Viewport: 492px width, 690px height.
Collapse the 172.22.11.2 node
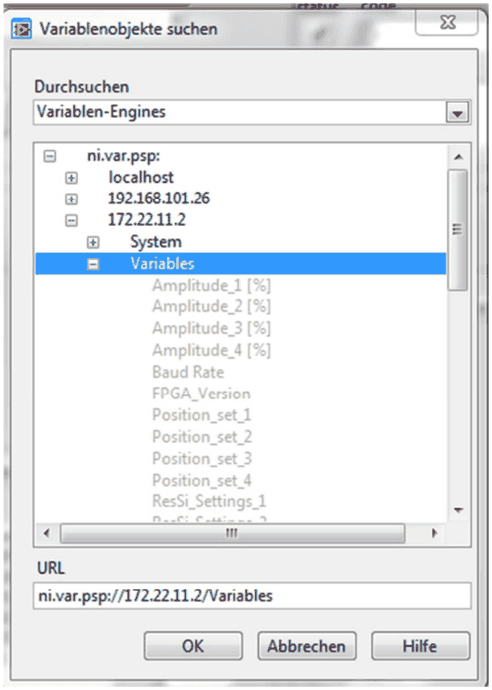(71, 220)
